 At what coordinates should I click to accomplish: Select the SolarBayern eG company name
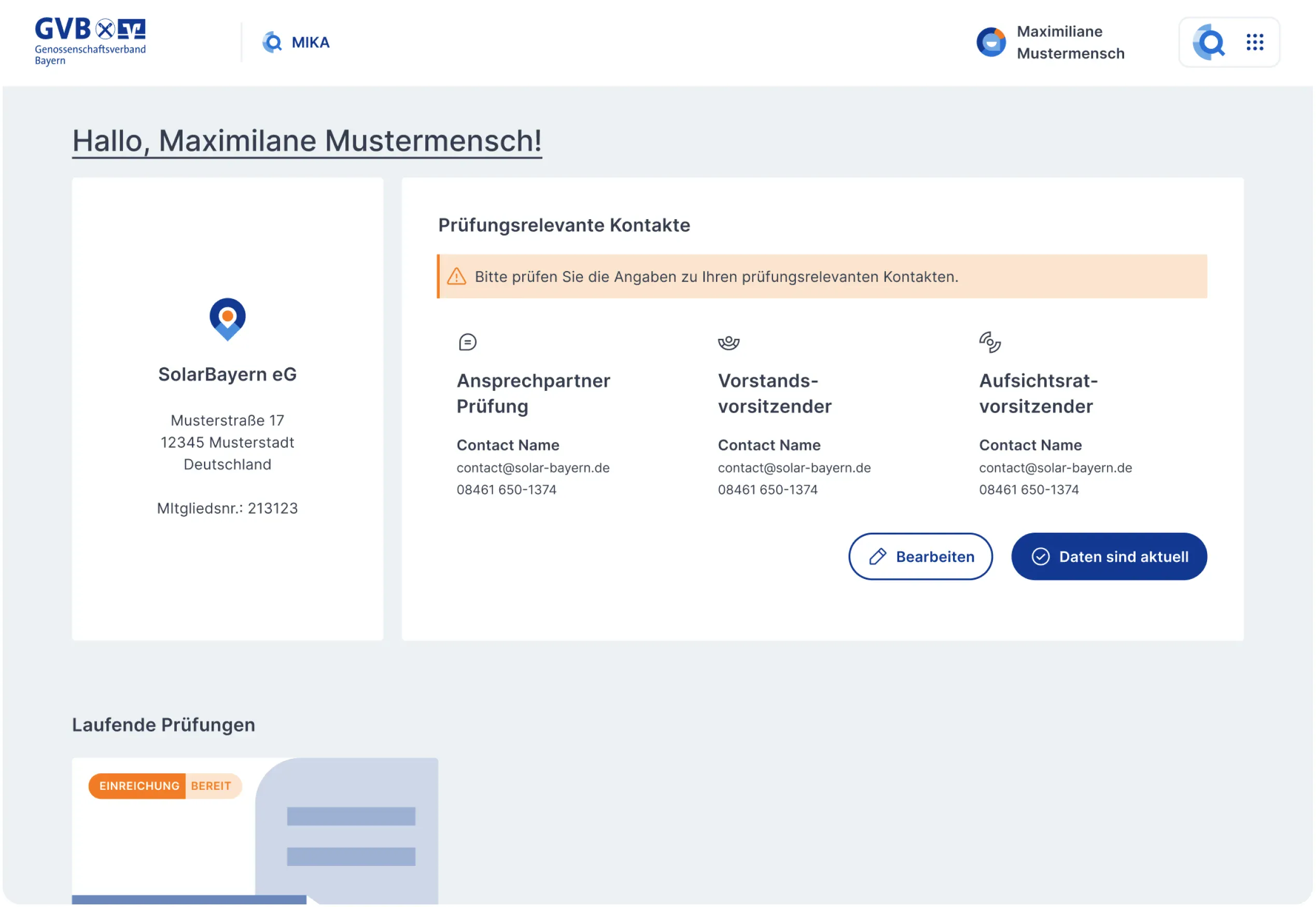[228, 375]
